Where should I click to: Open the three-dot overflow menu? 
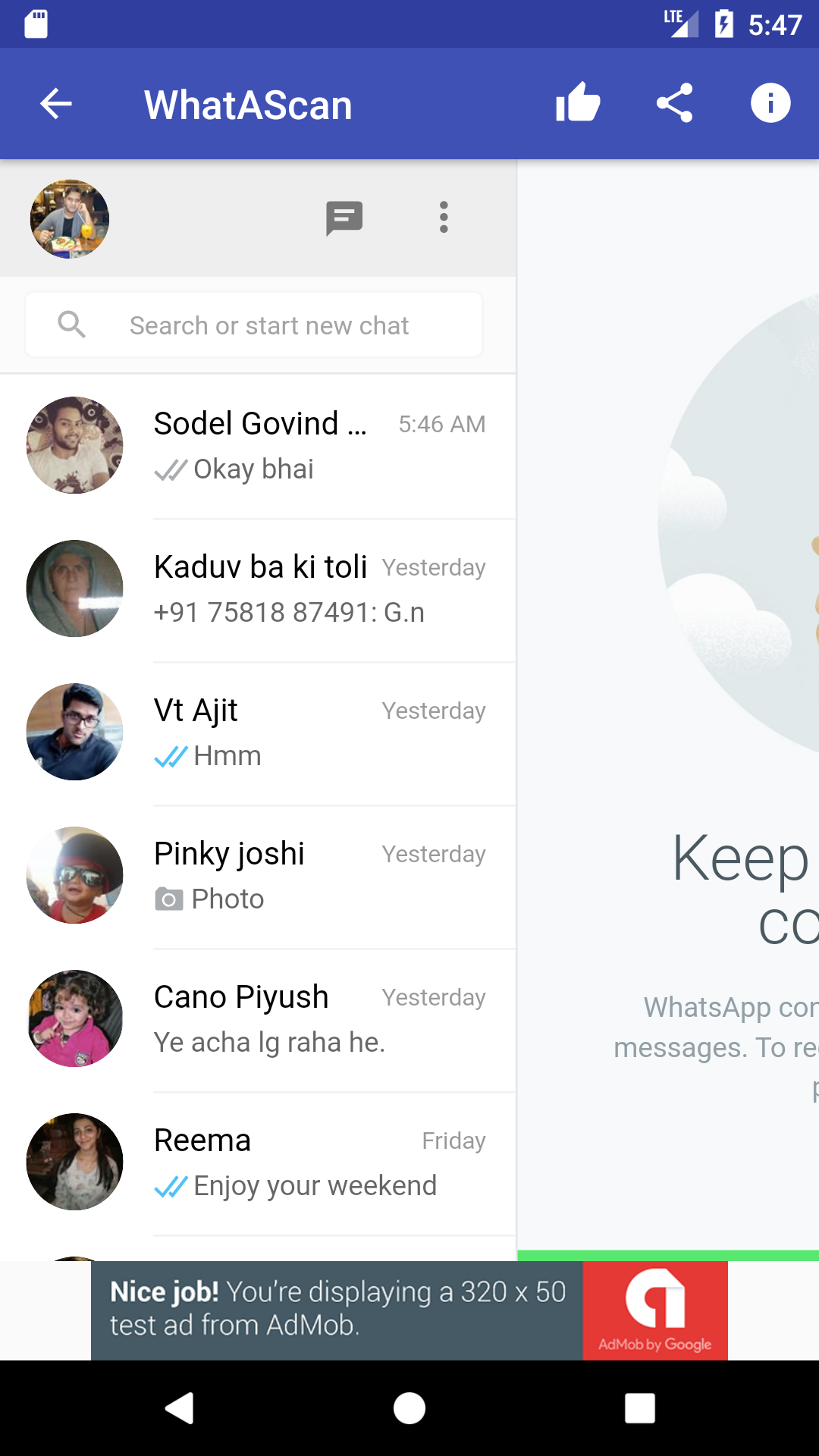pyautogui.click(x=444, y=218)
